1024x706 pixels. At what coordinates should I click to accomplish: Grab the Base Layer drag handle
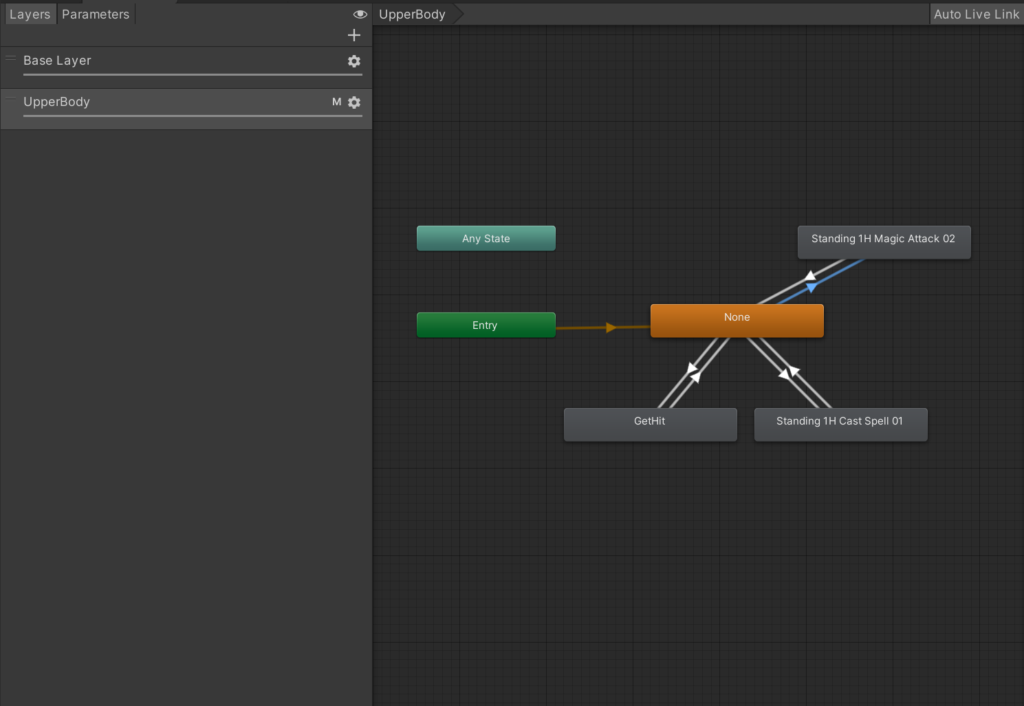pos(10,59)
